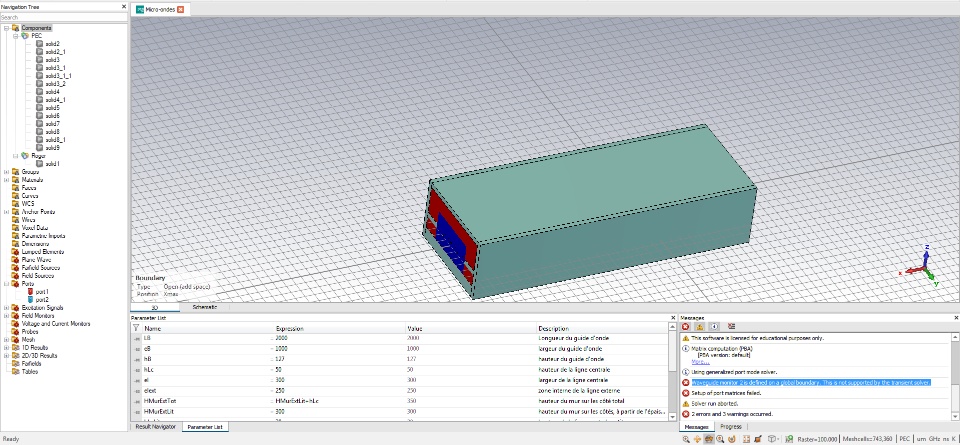Click the Micro-ondes project tab icon
This screenshot has height=445, width=960.
click(x=140, y=9)
